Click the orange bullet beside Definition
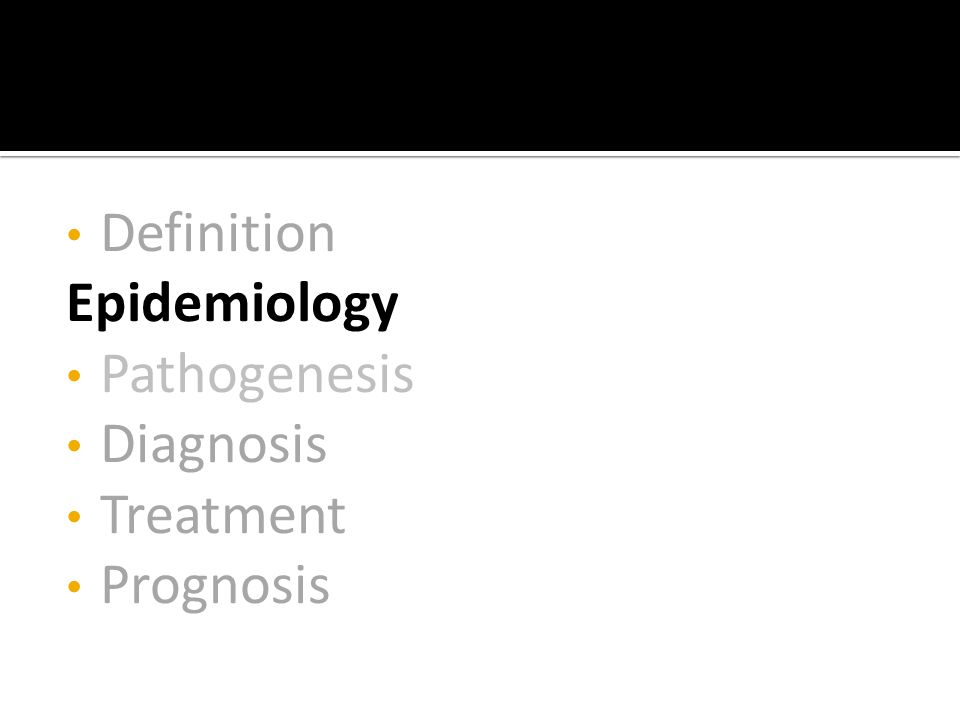The width and height of the screenshot is (960, 720). pyautogui.click(x=74, y=234)
